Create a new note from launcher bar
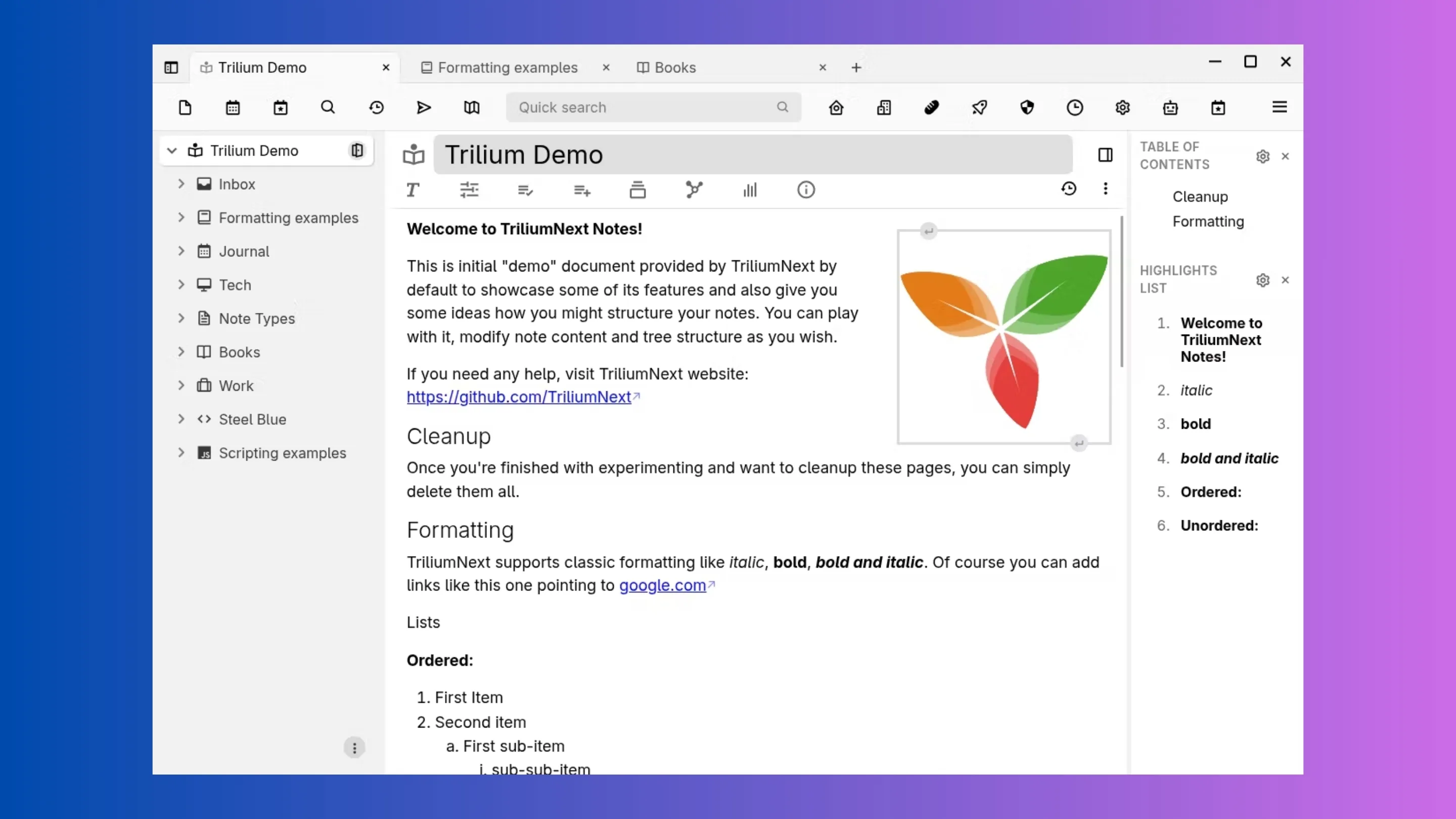1456x819 pixels. 185,107
